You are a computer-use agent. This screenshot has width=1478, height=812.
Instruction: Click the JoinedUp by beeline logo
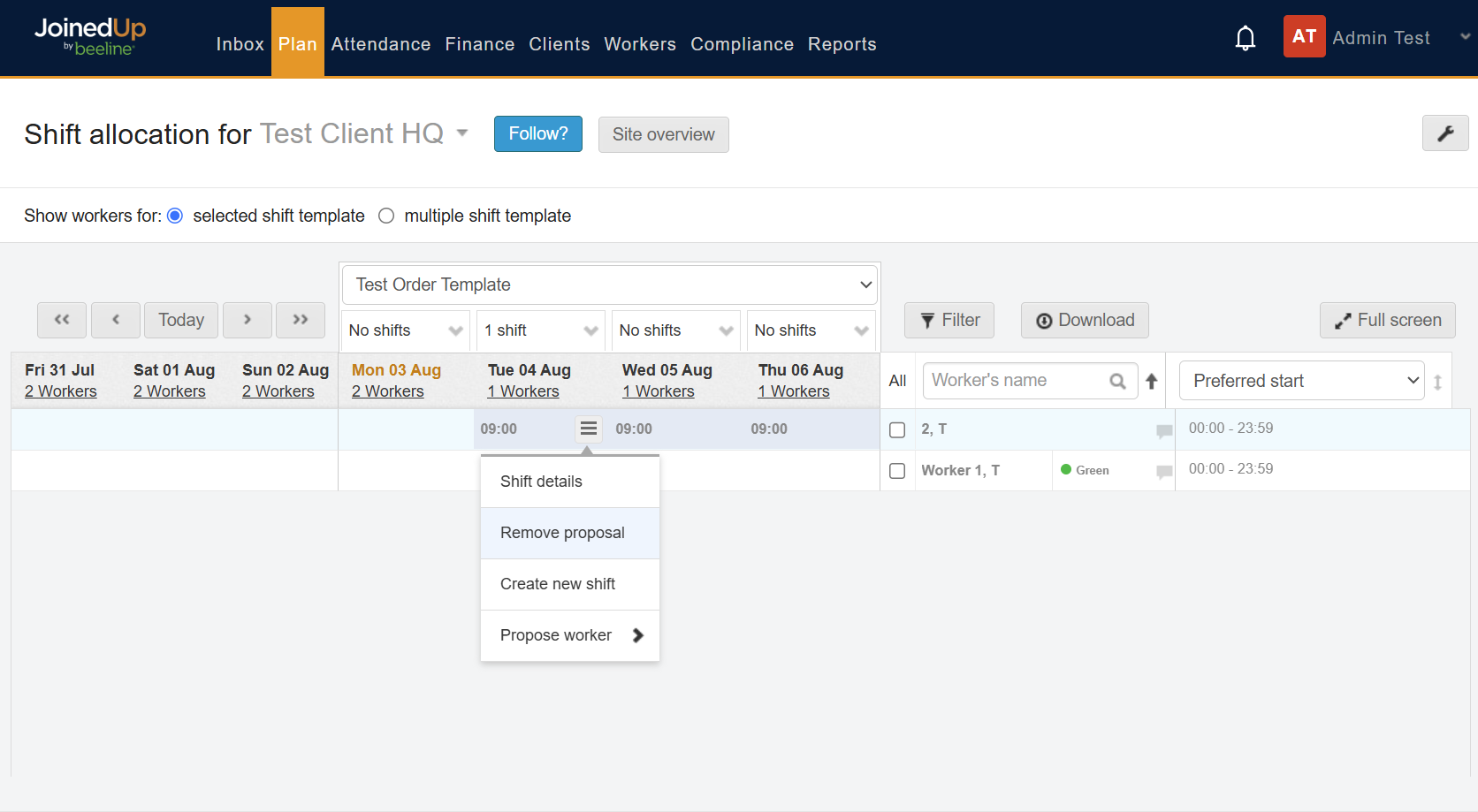pyautogui.click(x=90, y=37)
